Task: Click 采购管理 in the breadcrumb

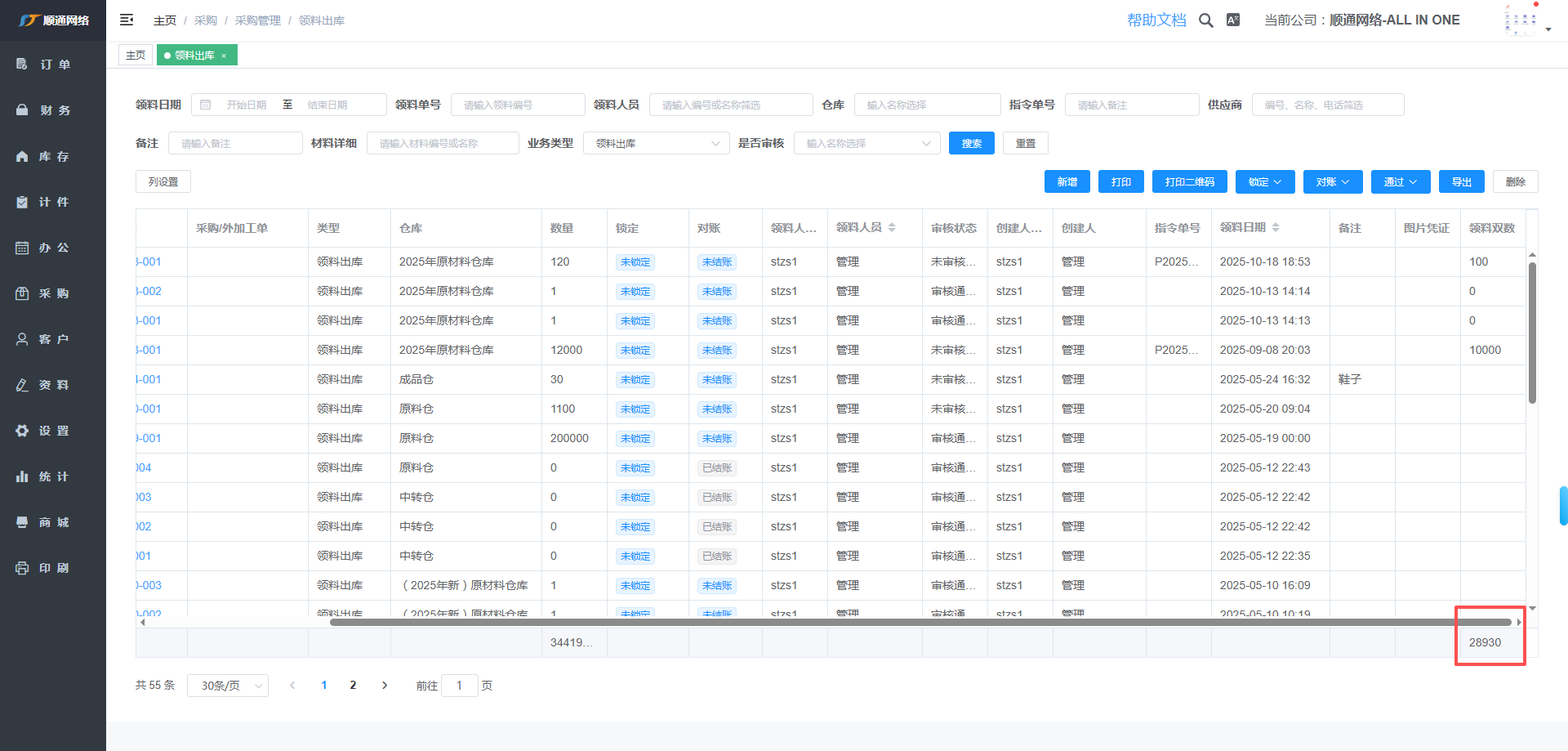Action: pos(257,20)
